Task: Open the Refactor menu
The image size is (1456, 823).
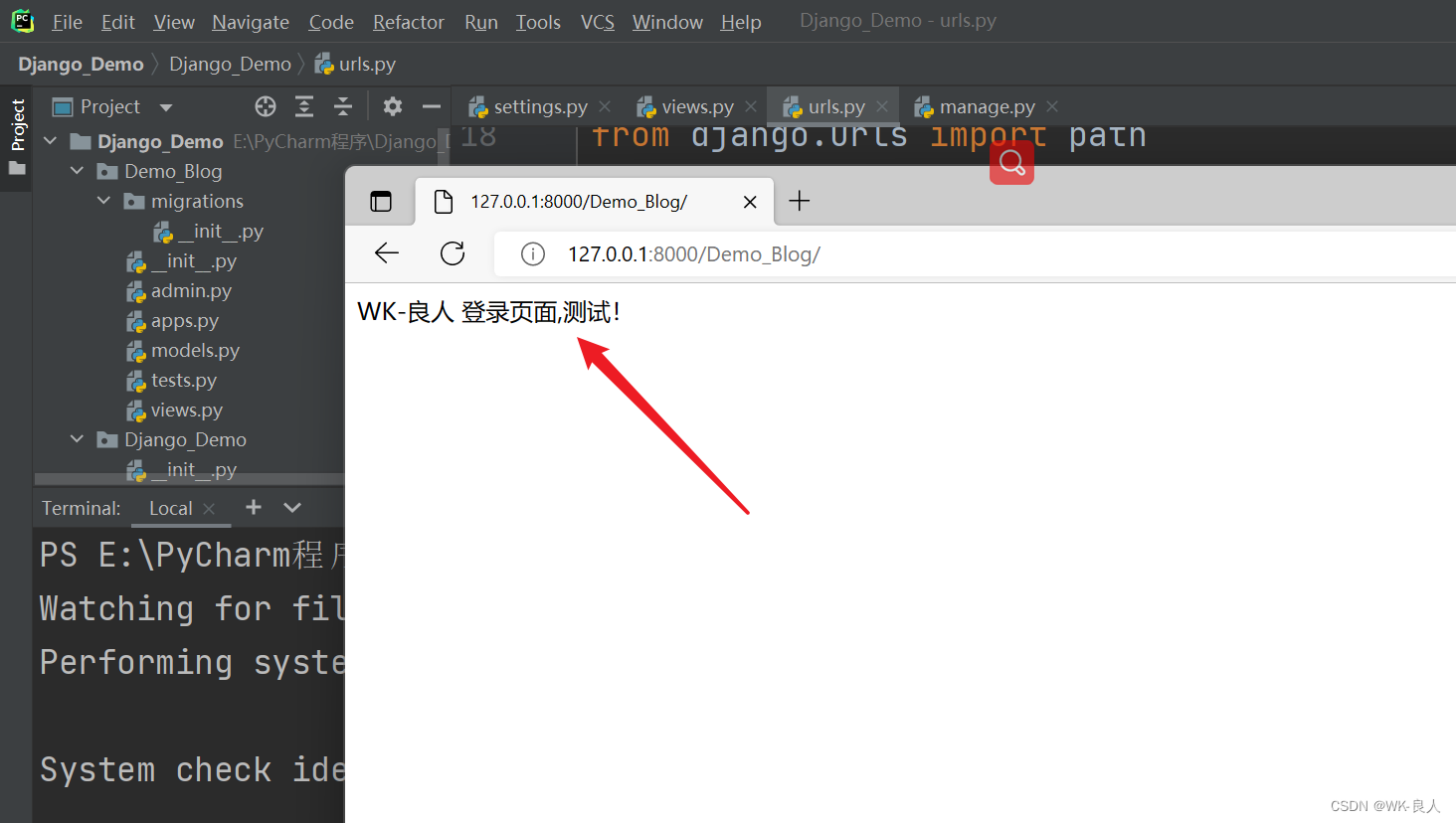Action: [408, 22]
